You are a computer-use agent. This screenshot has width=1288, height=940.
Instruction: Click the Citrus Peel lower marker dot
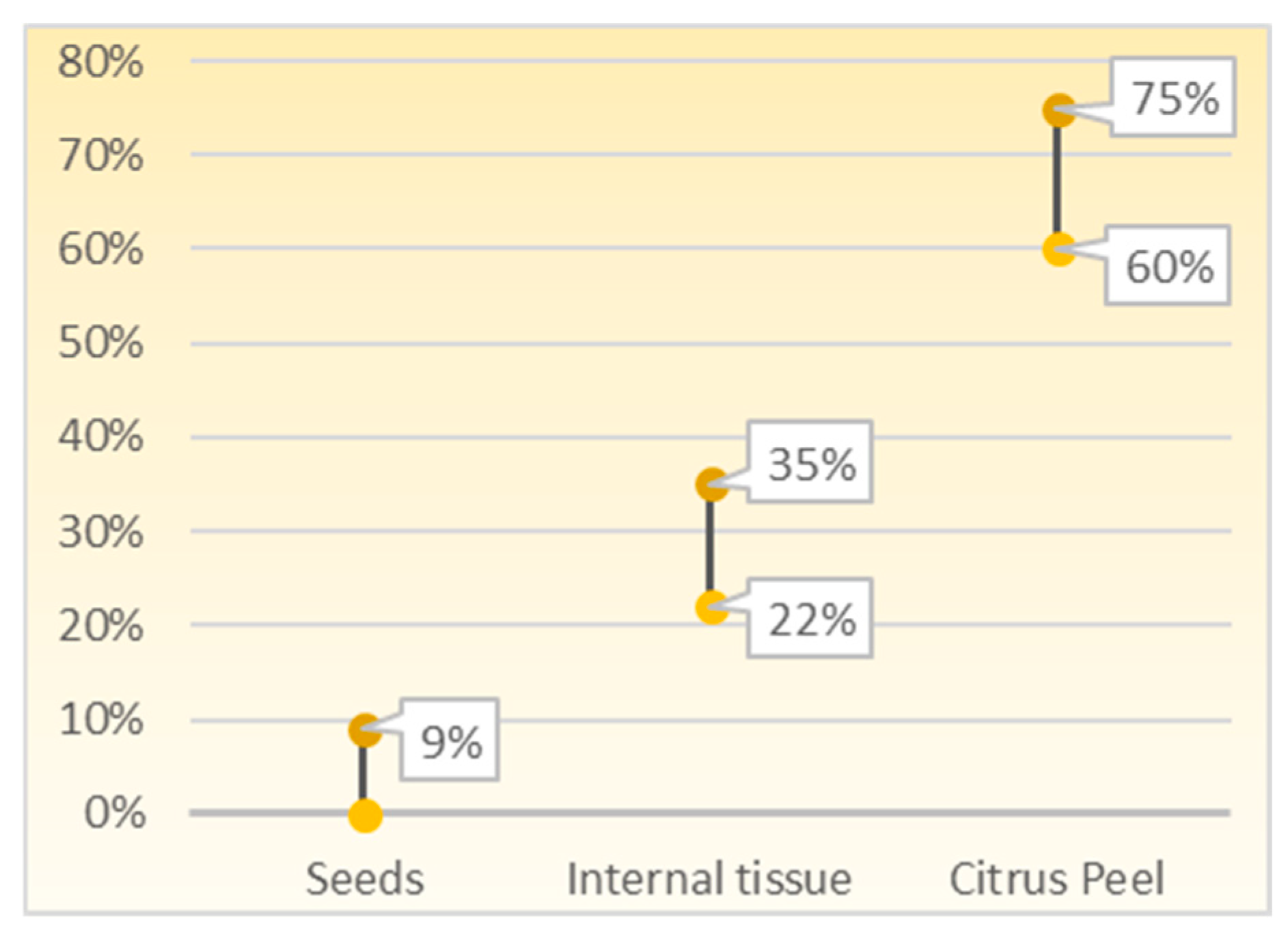tap(1058, 249)
